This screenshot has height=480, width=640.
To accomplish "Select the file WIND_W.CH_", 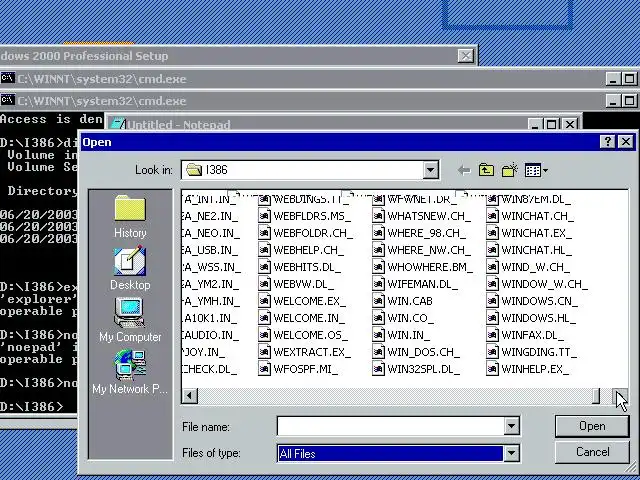I will 528,267.
